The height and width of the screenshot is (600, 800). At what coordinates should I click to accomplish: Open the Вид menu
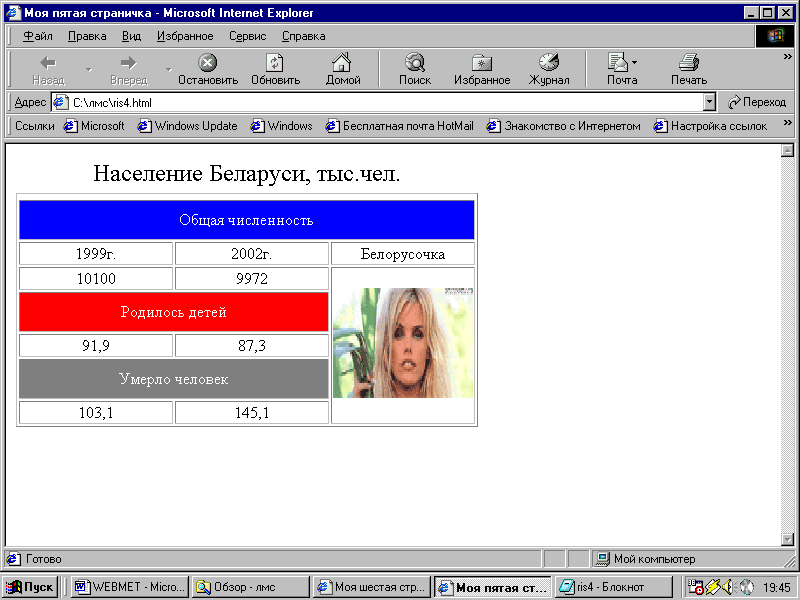pyautogui.click(x=131, y=36)
